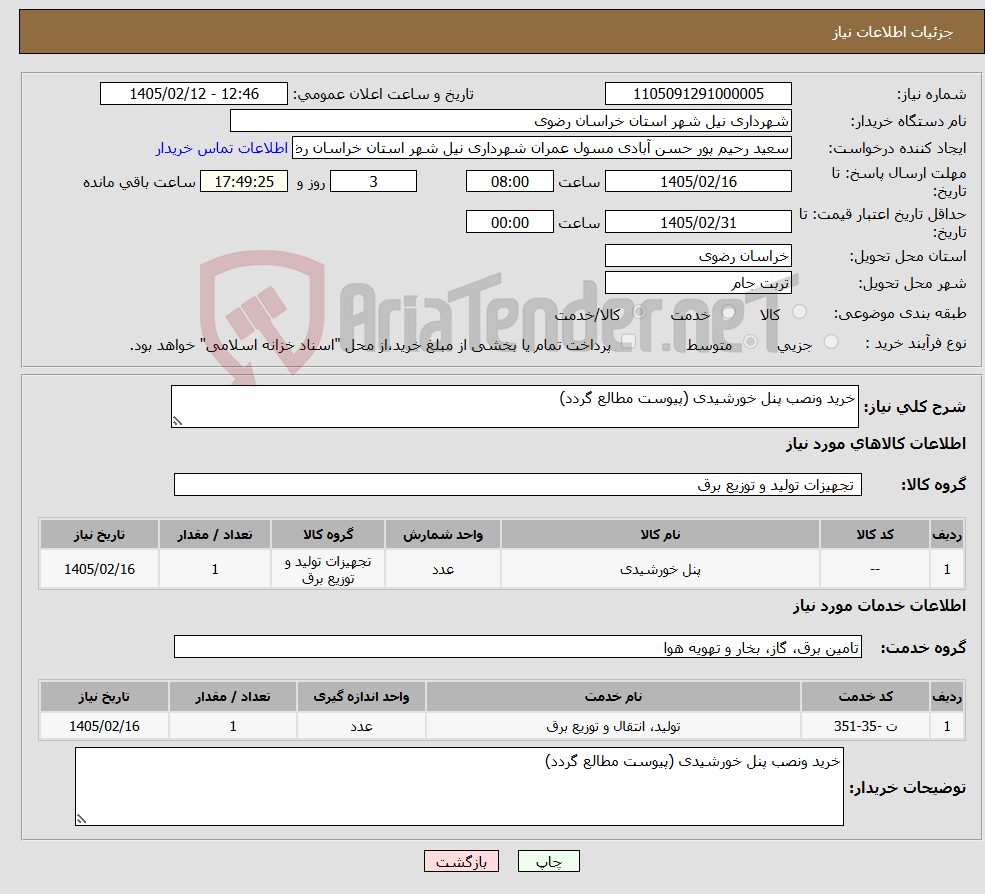Select the متوسط purchase type radio
The height and width of the screenshot is (894, 985).
pyautogui.click(x=750, y=342)
